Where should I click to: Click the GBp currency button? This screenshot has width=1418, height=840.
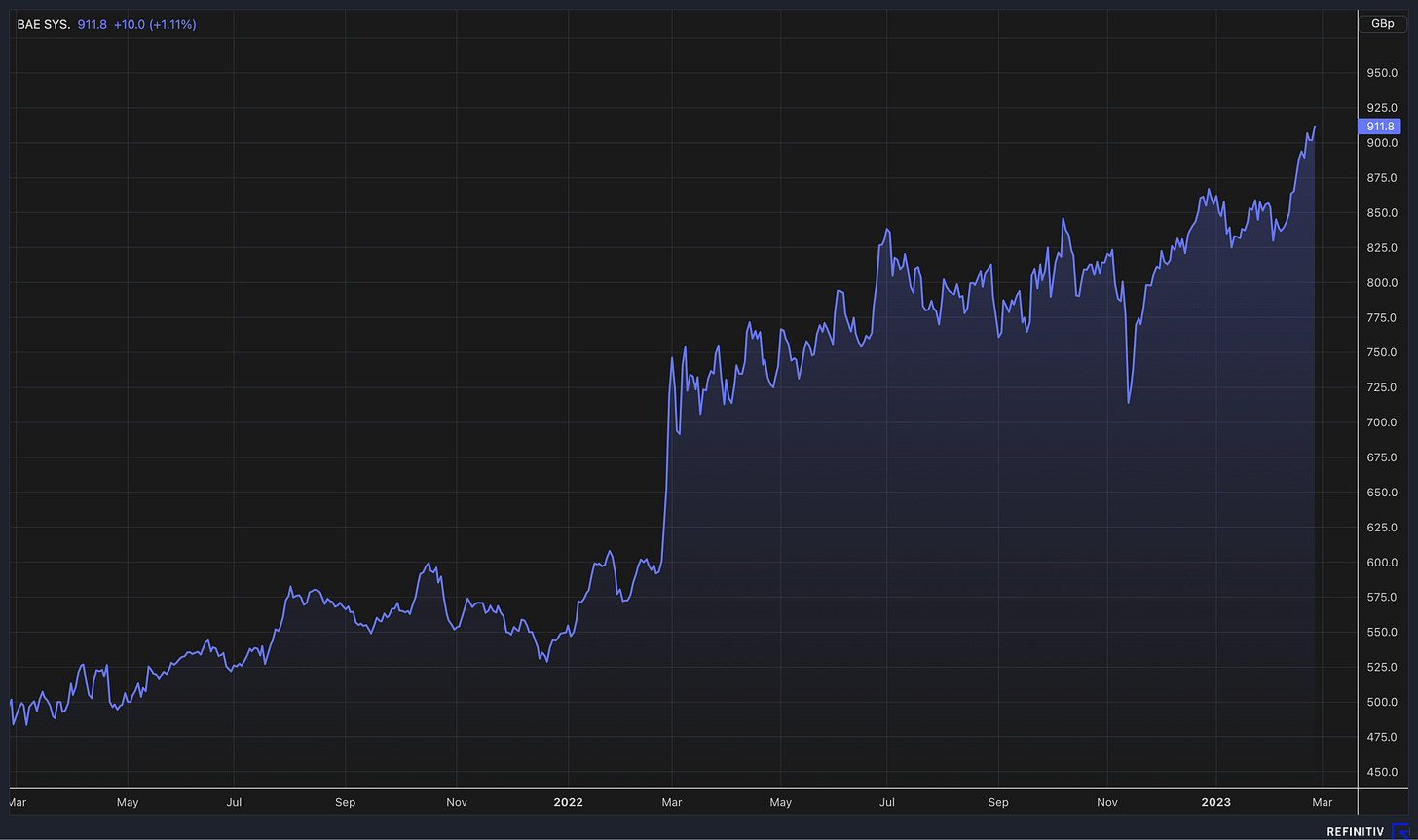click(x=1382, y=24)
